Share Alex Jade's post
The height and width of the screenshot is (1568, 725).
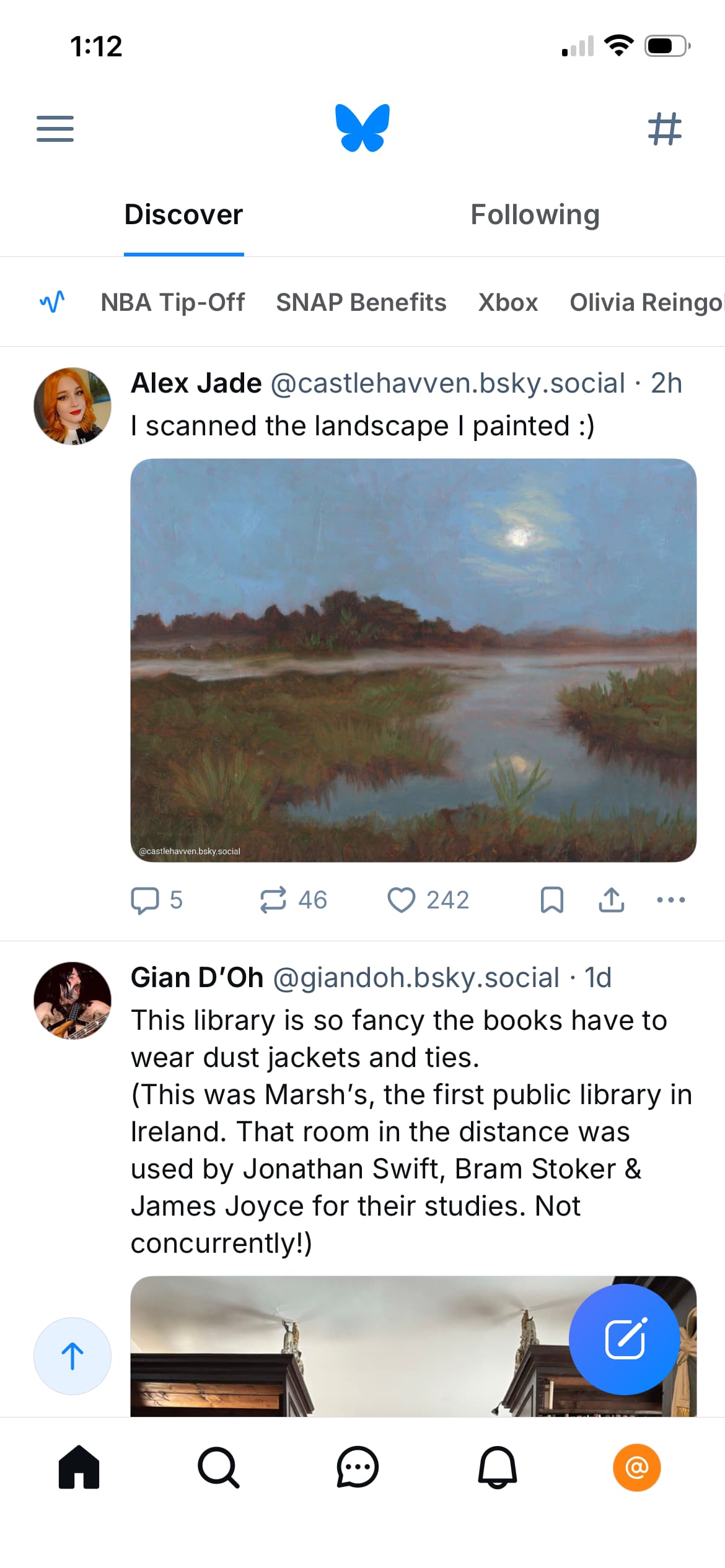pos(611,900)
